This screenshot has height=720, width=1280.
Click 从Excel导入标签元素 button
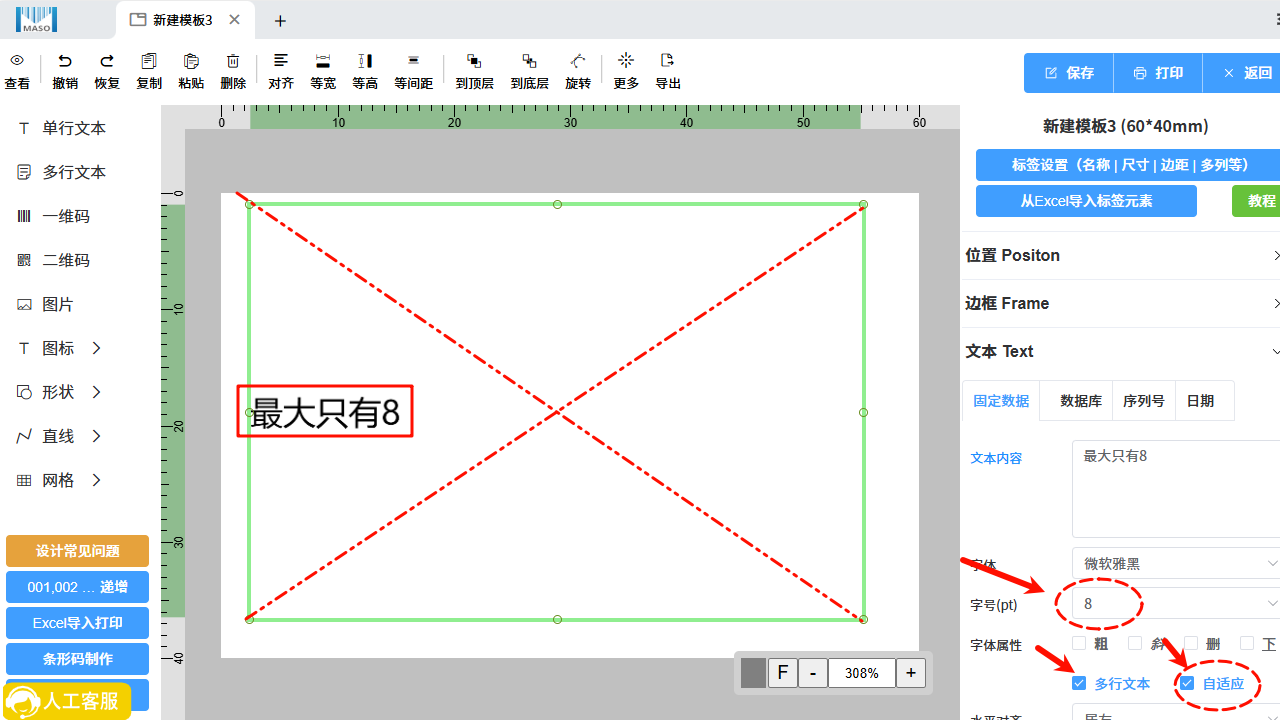1086,201
